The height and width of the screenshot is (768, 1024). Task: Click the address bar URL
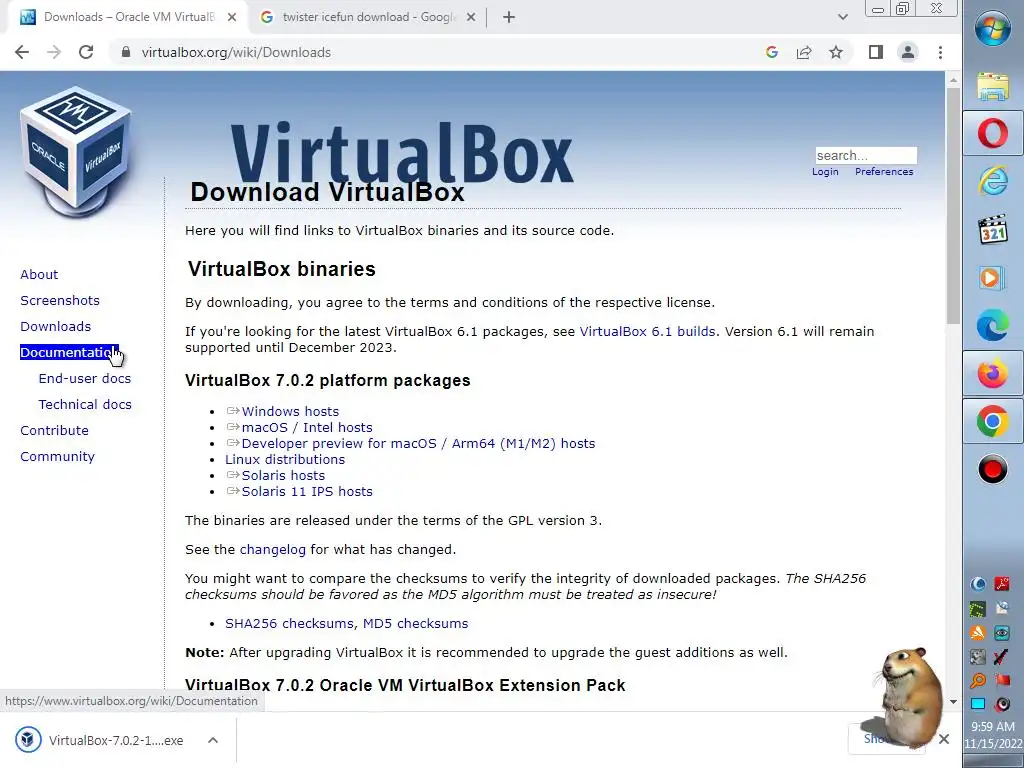(x=236, y=52)
